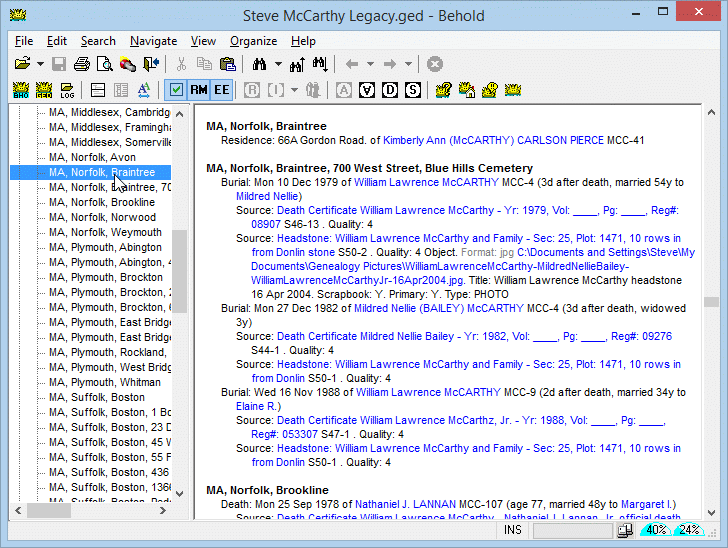The height and width of the screenshot is (548, 728).
Task: Click the Open file folder icon
Action: [22, 64]
